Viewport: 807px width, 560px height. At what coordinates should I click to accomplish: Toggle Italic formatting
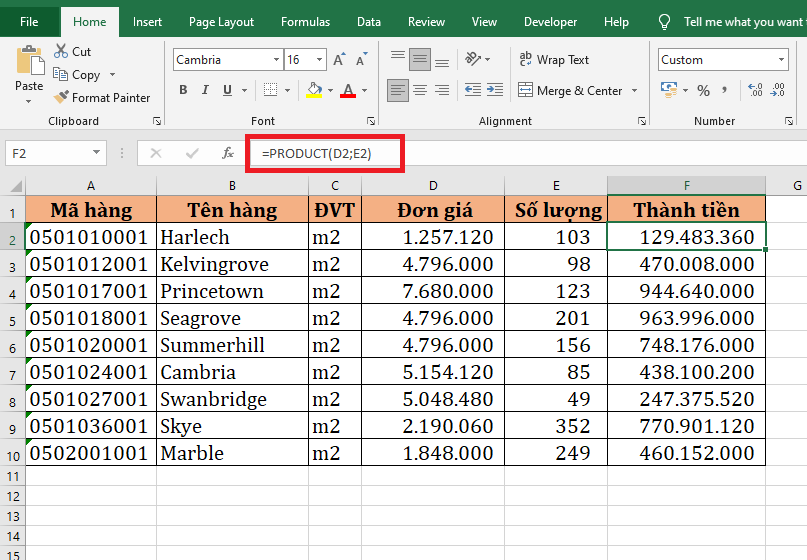(208, 91)
